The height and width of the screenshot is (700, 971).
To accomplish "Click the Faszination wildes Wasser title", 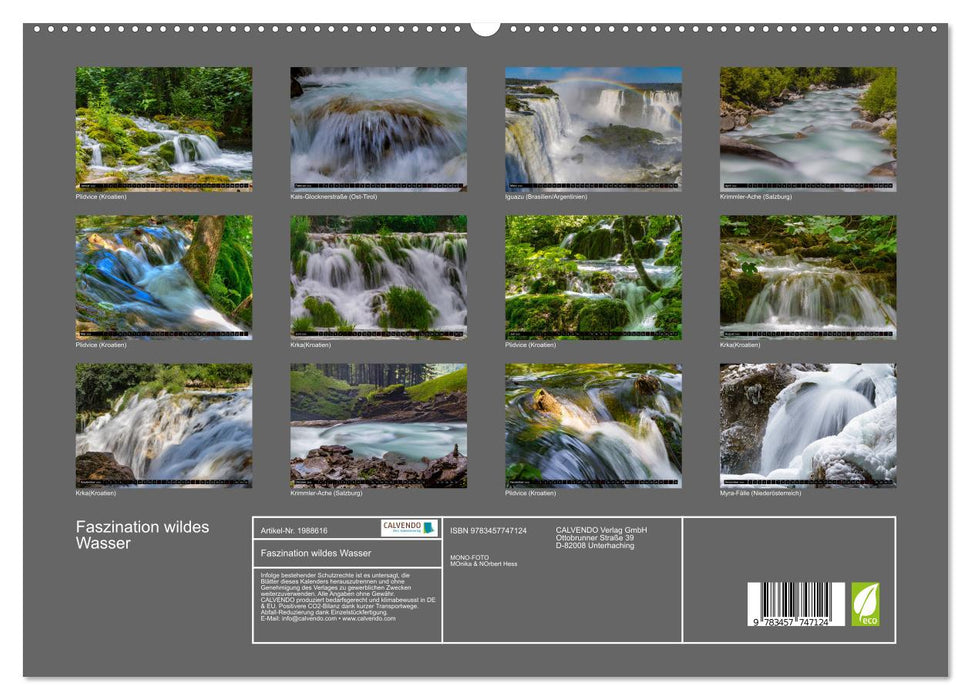I will point(139,533).
